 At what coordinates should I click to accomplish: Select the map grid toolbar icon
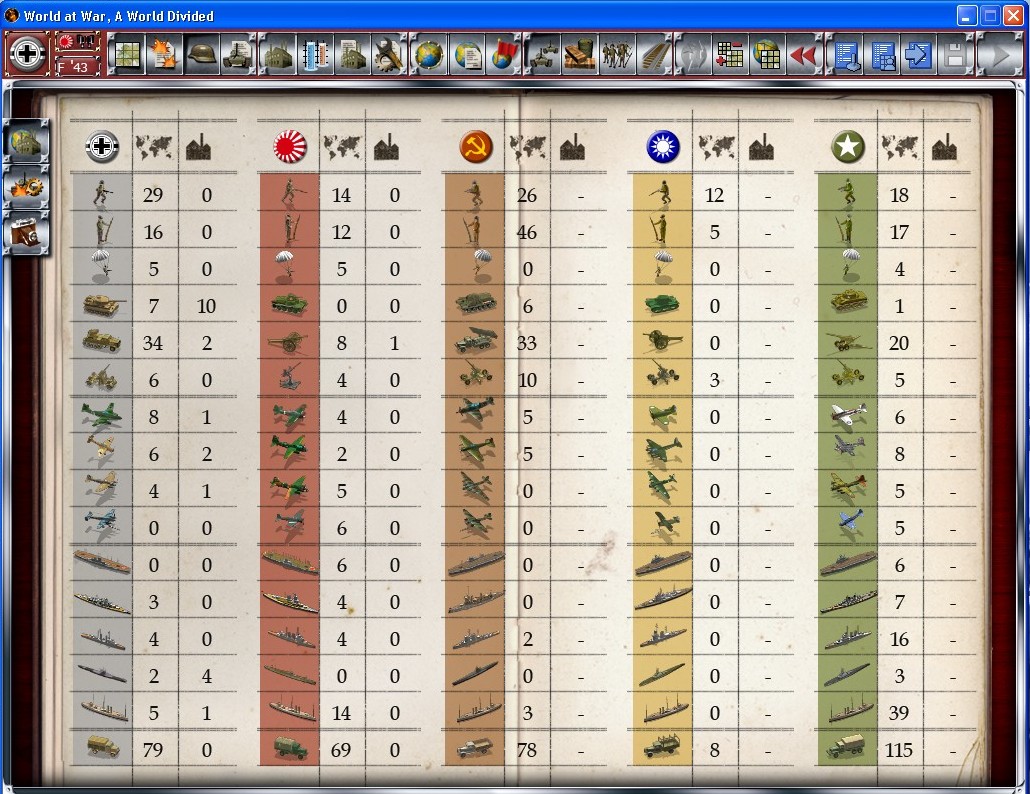coord(126,54)
